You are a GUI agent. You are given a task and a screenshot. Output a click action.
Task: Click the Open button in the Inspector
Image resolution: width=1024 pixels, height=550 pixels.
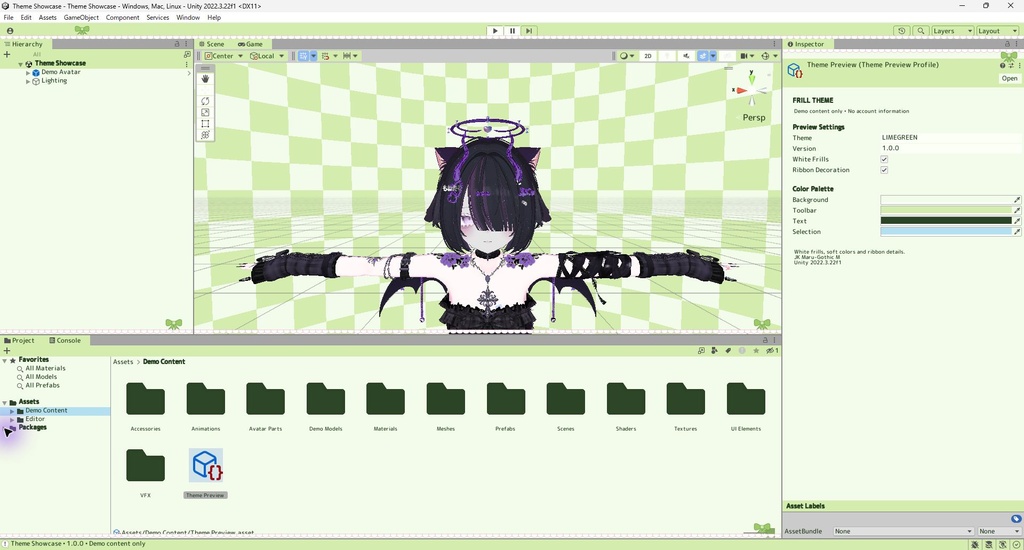tap(1009, 78)
